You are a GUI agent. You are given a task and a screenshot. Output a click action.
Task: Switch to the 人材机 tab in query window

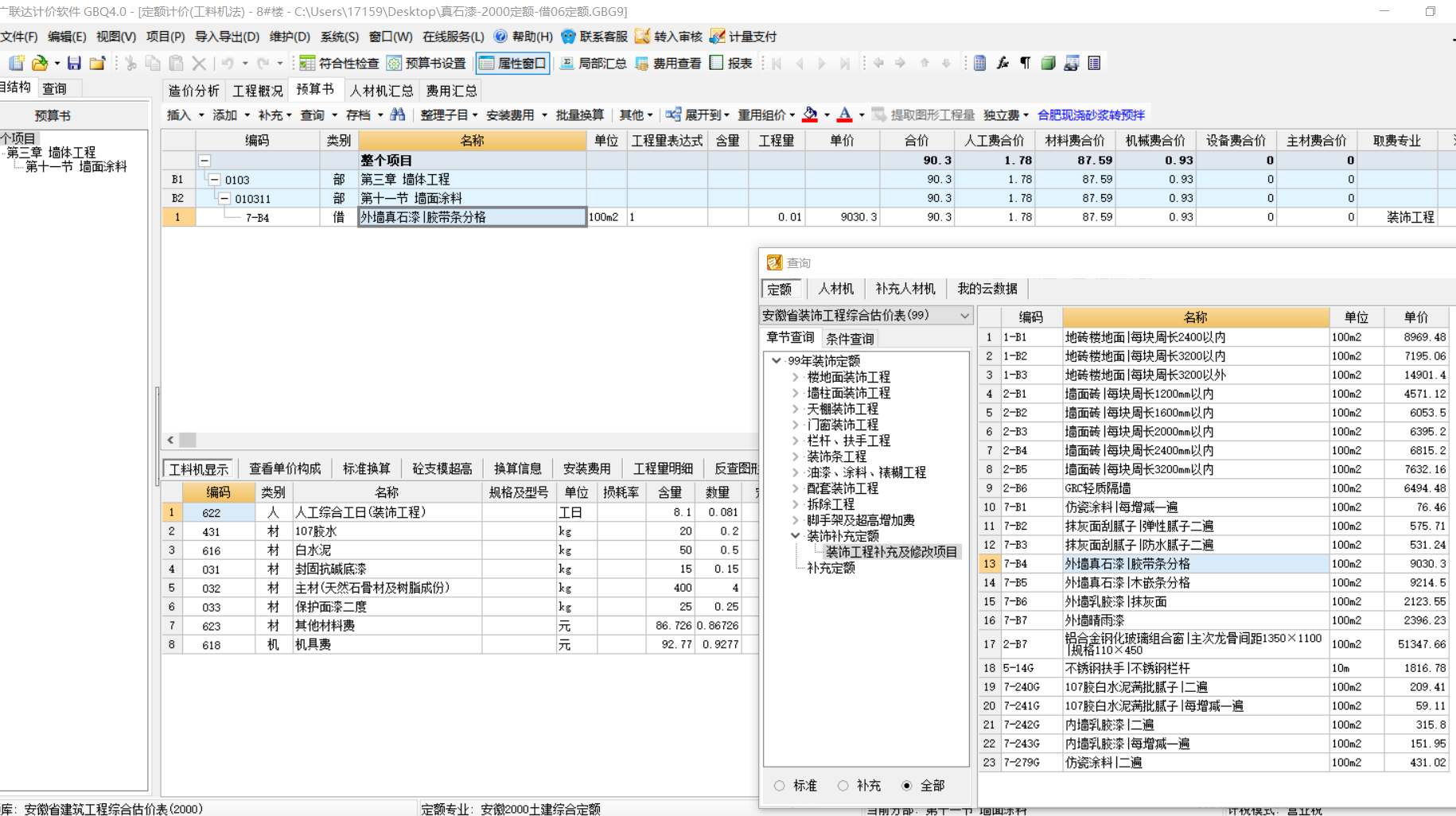click(x=835, y=289)
